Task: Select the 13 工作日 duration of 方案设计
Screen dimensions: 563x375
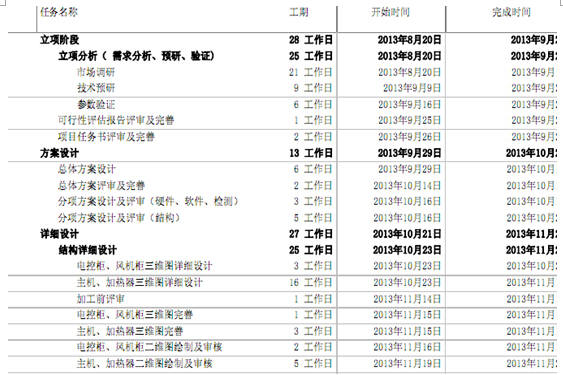Action: tap(311, 153)
